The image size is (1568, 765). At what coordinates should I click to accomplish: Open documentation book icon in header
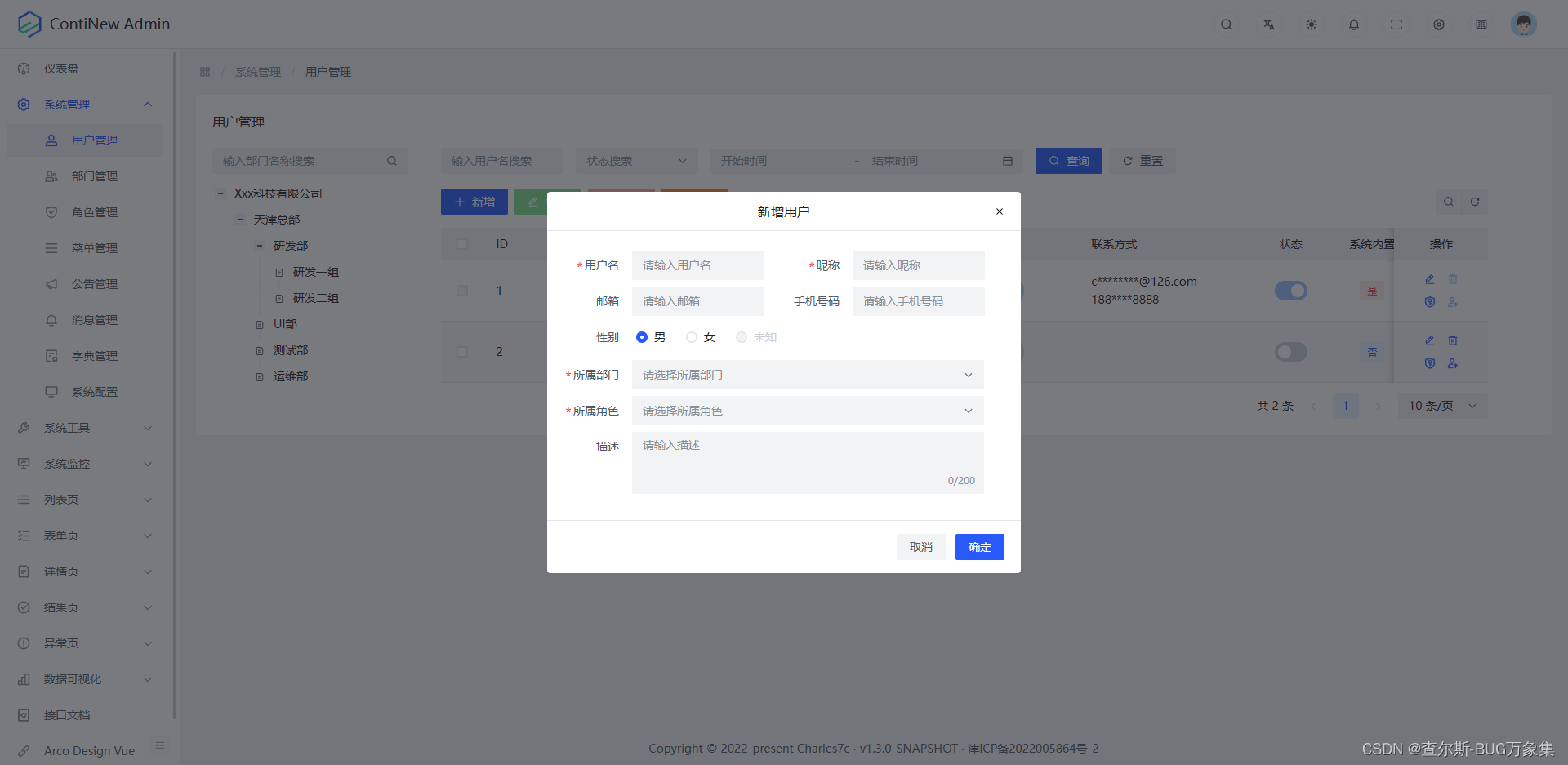(x=1481, y=24)
